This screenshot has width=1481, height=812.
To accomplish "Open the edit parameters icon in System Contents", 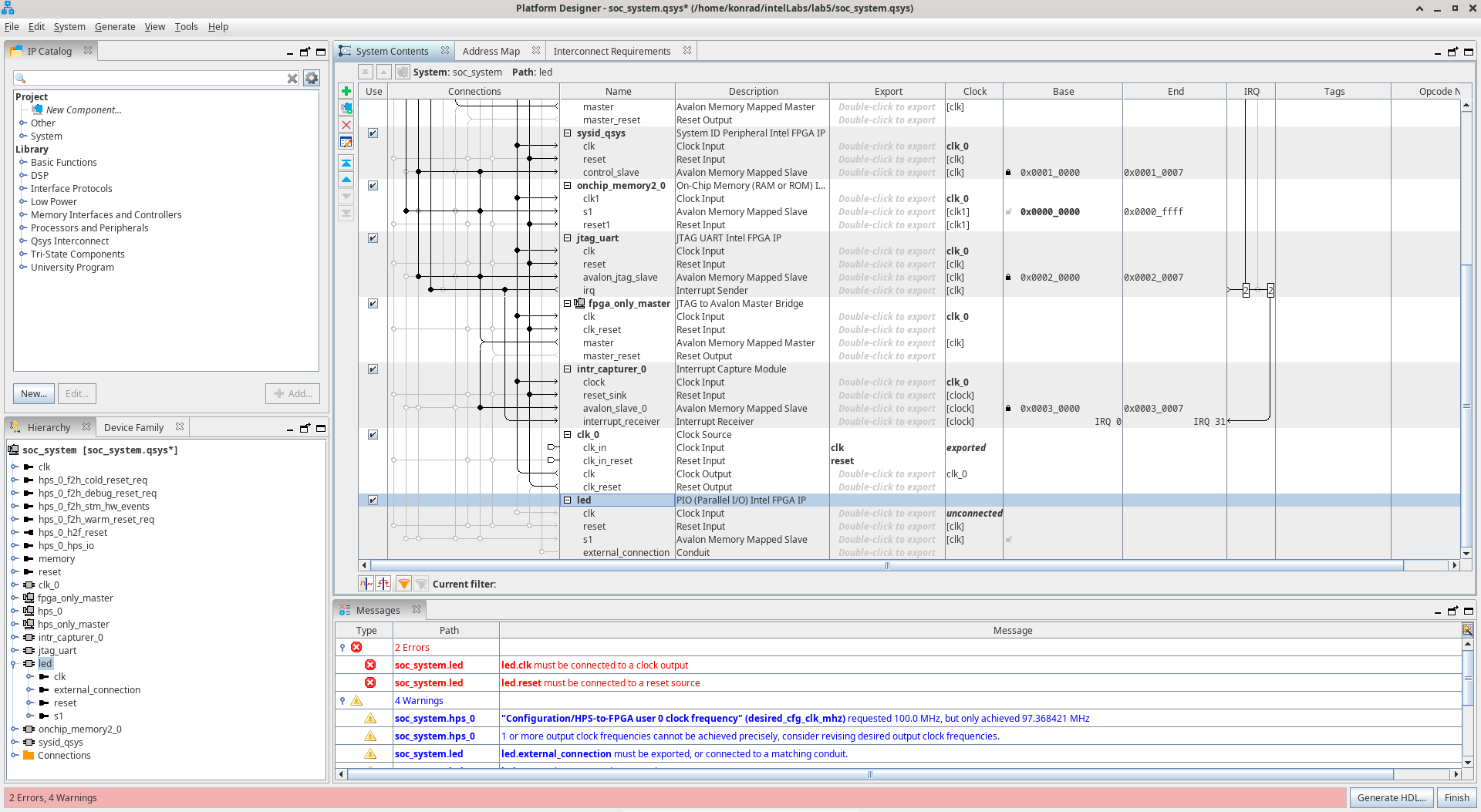I will [x=346, y=142].
